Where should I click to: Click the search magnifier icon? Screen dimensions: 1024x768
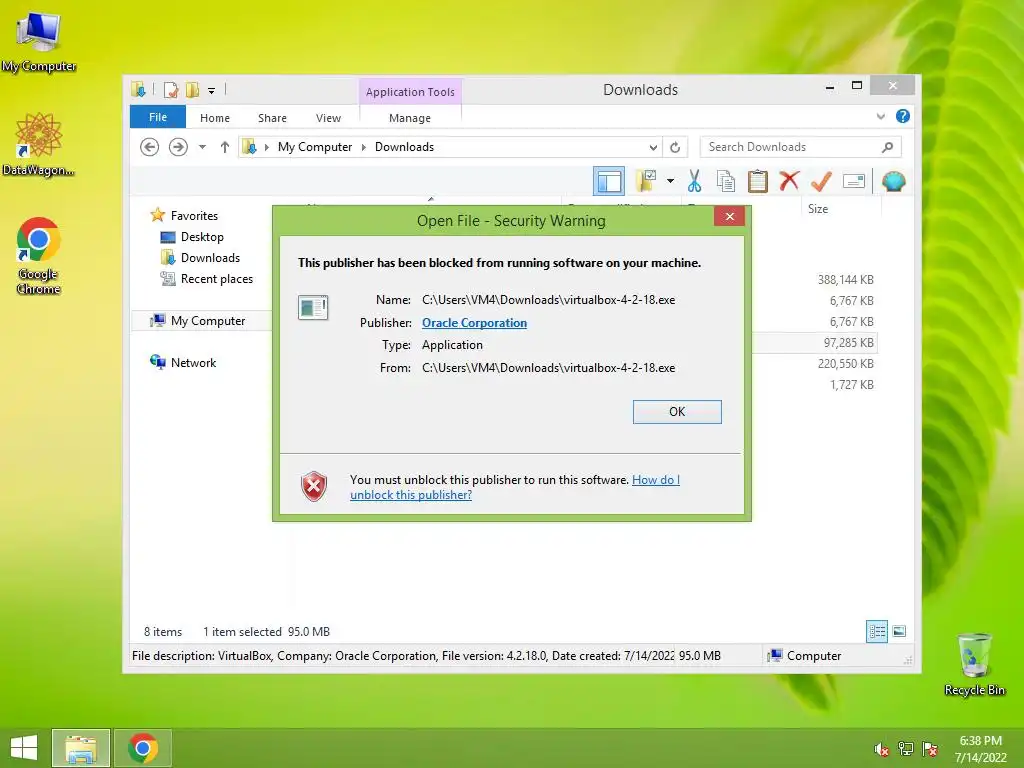(887, 147)
